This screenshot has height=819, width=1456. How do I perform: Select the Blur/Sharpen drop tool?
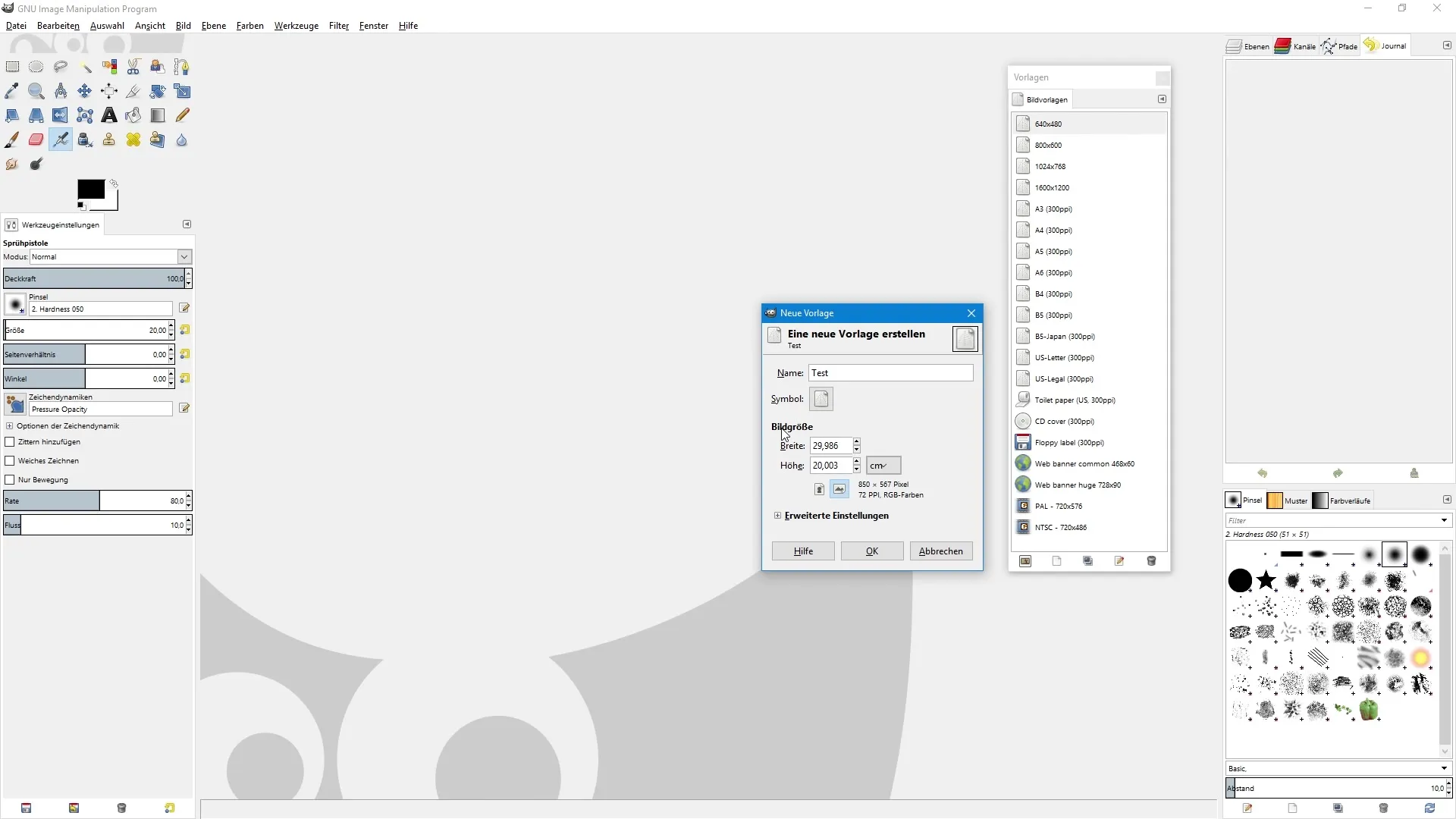182,140
